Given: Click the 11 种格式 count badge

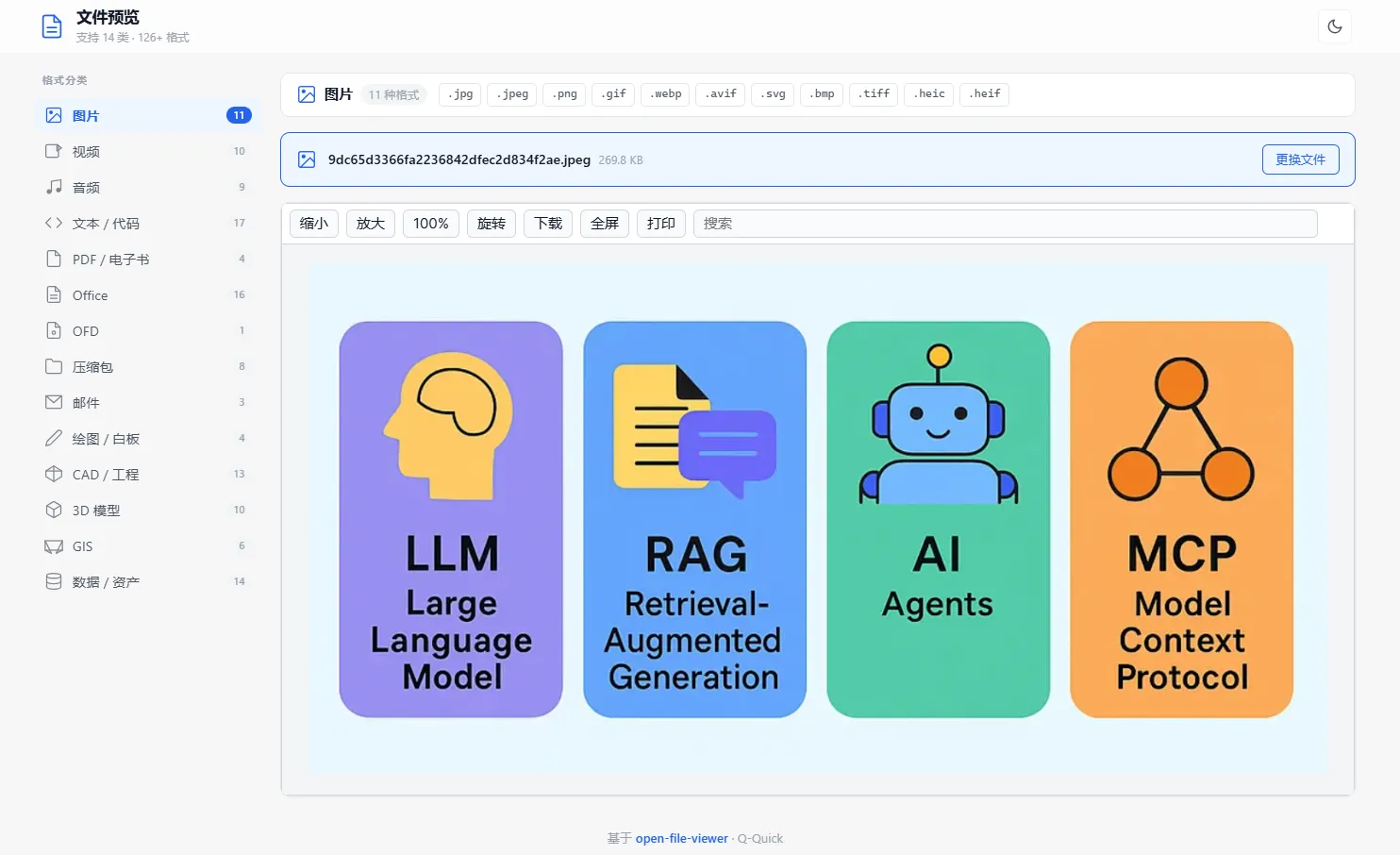Looking at the screenshot, I should pos(394,94).
